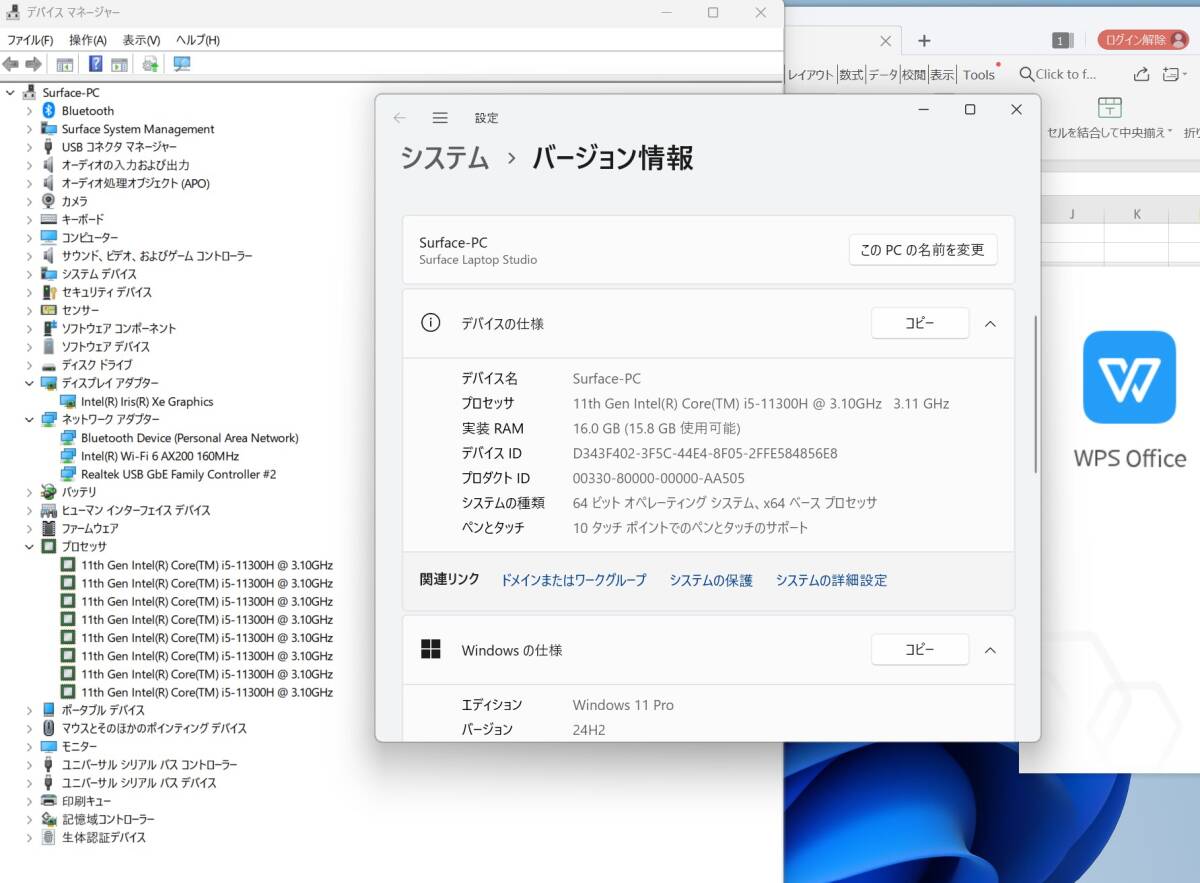
Task: Click the 印刷キュー printer icon
Action: [x=49, y=801]
